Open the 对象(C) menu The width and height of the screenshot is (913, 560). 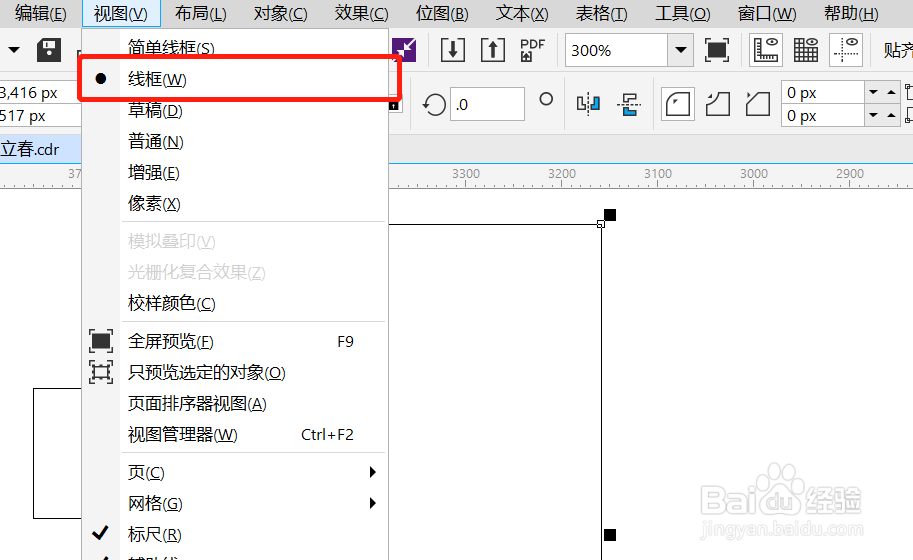coord(281,13)
